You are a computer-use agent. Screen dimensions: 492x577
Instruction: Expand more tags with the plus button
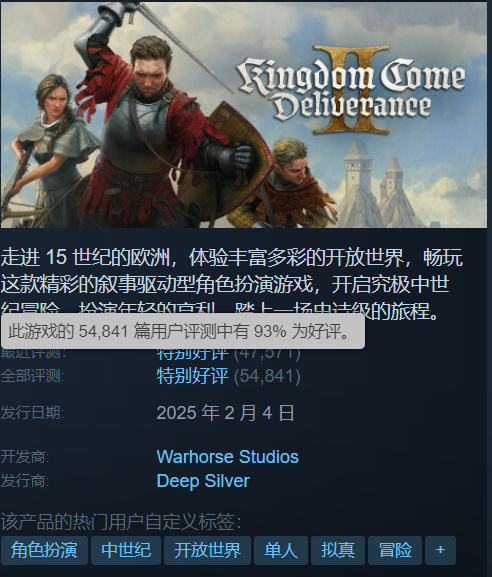[x=440, y=550]
